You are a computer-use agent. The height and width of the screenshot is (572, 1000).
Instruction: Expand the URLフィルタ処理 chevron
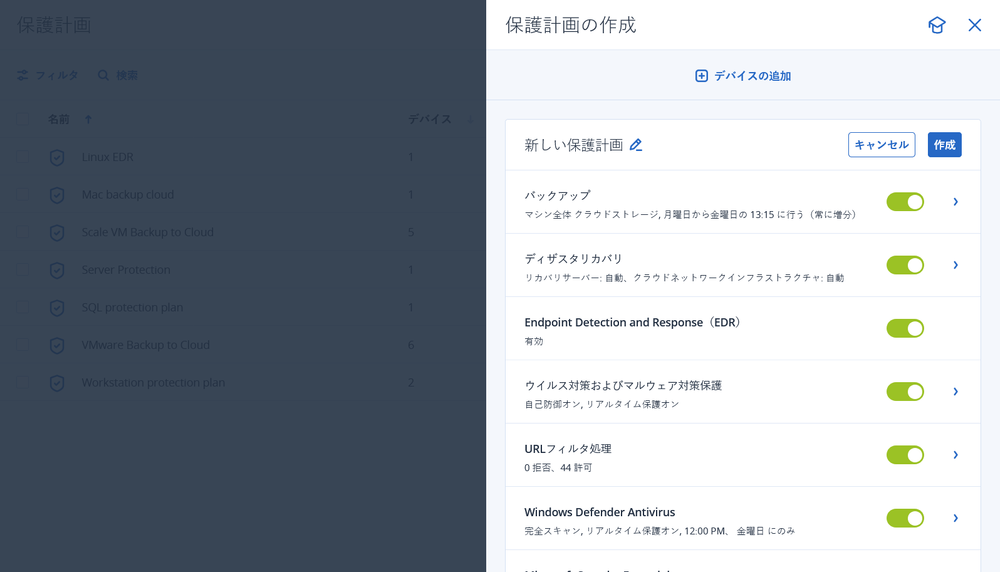pyautogui.click(x=955, y=455)
